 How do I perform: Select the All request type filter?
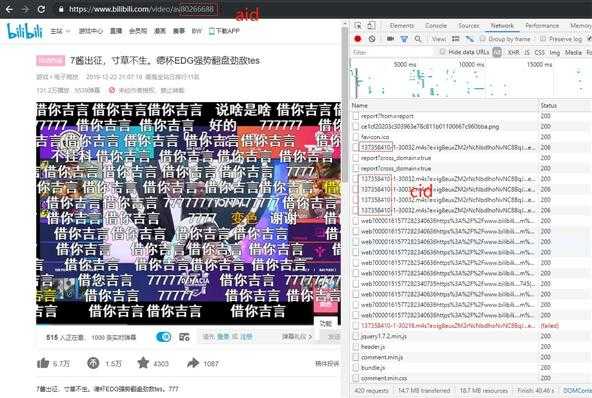tap(497, 52)
